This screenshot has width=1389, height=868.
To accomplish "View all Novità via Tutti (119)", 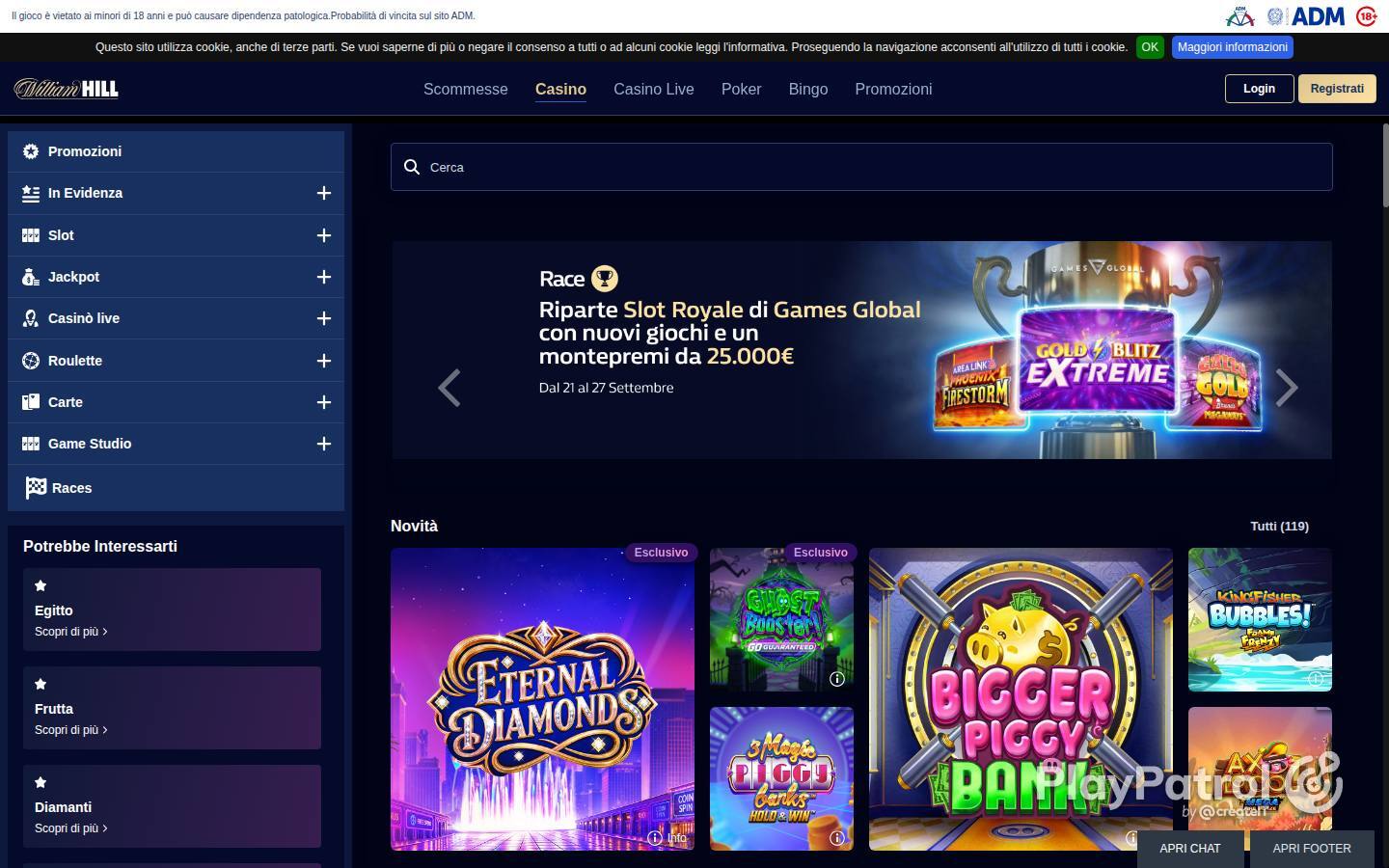I will pyautogui.click(x=1279, y=527).
